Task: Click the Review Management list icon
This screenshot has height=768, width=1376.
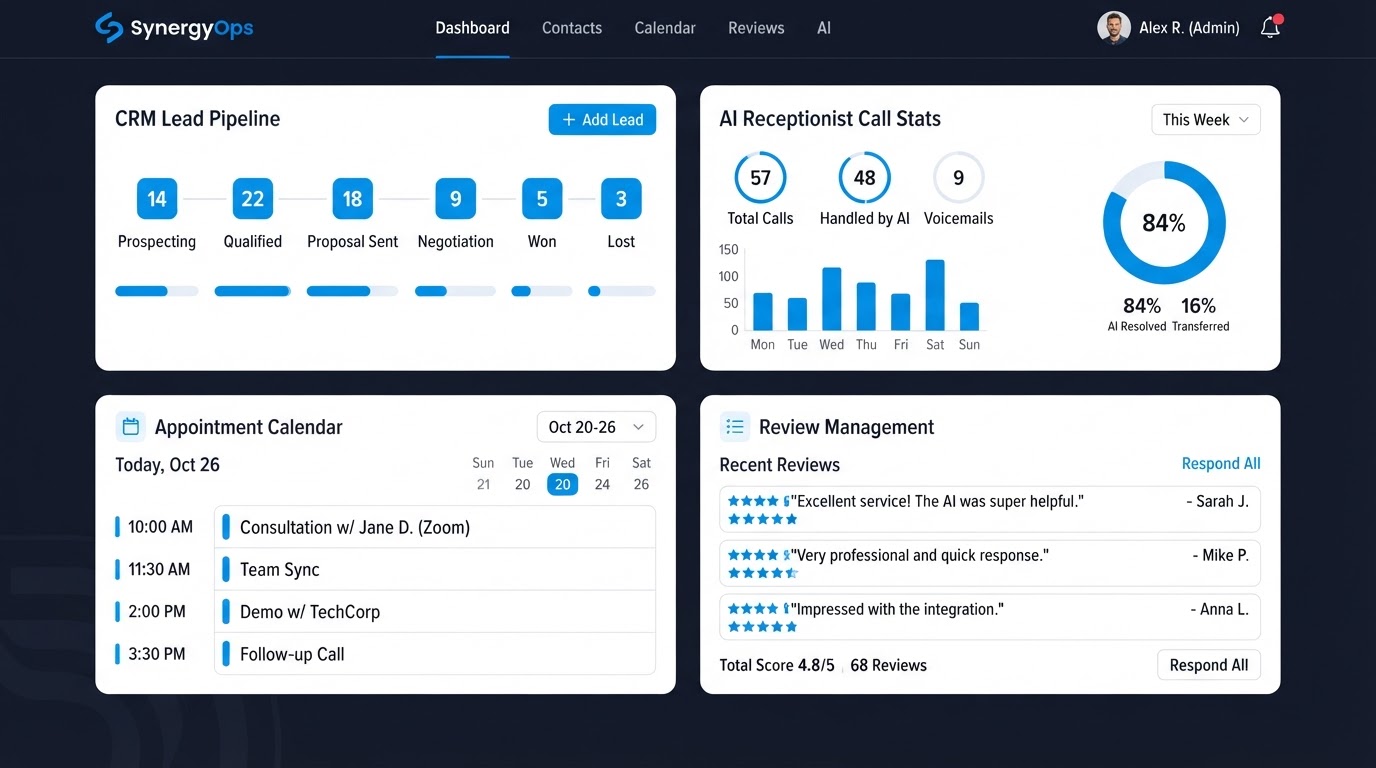Action: 735,427
